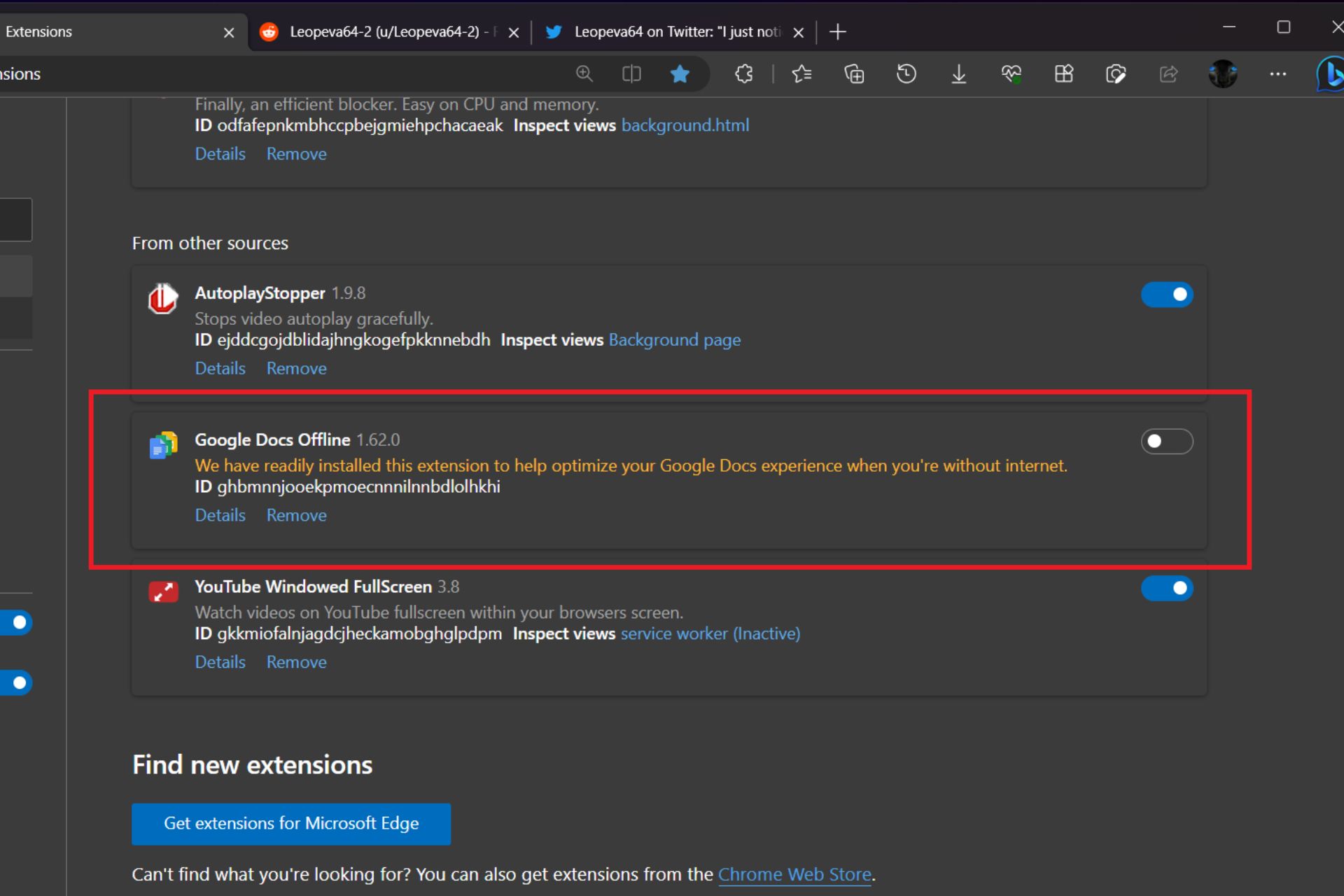Screen dimensions: 1344x896
Task: Click the YouTube Windowed FullScreen ID string
Action: pos(359,634)
